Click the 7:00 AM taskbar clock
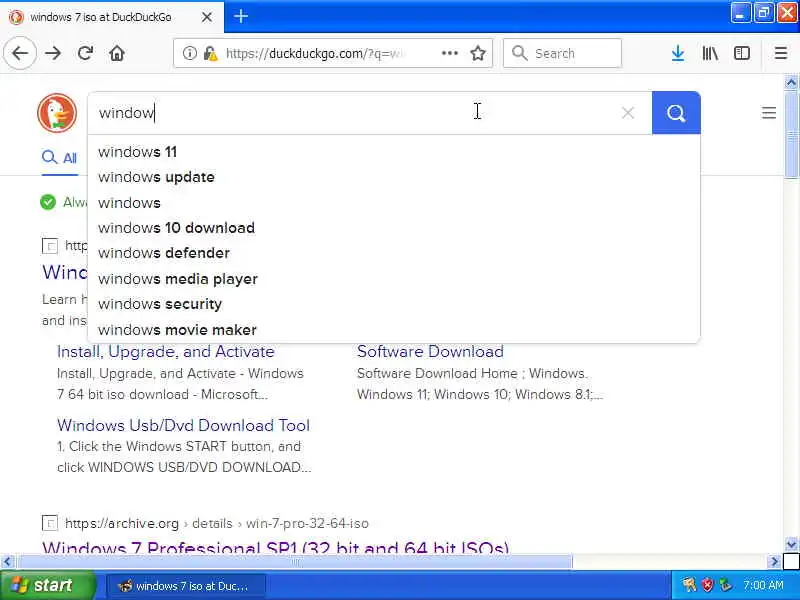The width and height of the screenshot is (800, 600). pyautogui.click(x=763, y=585)
